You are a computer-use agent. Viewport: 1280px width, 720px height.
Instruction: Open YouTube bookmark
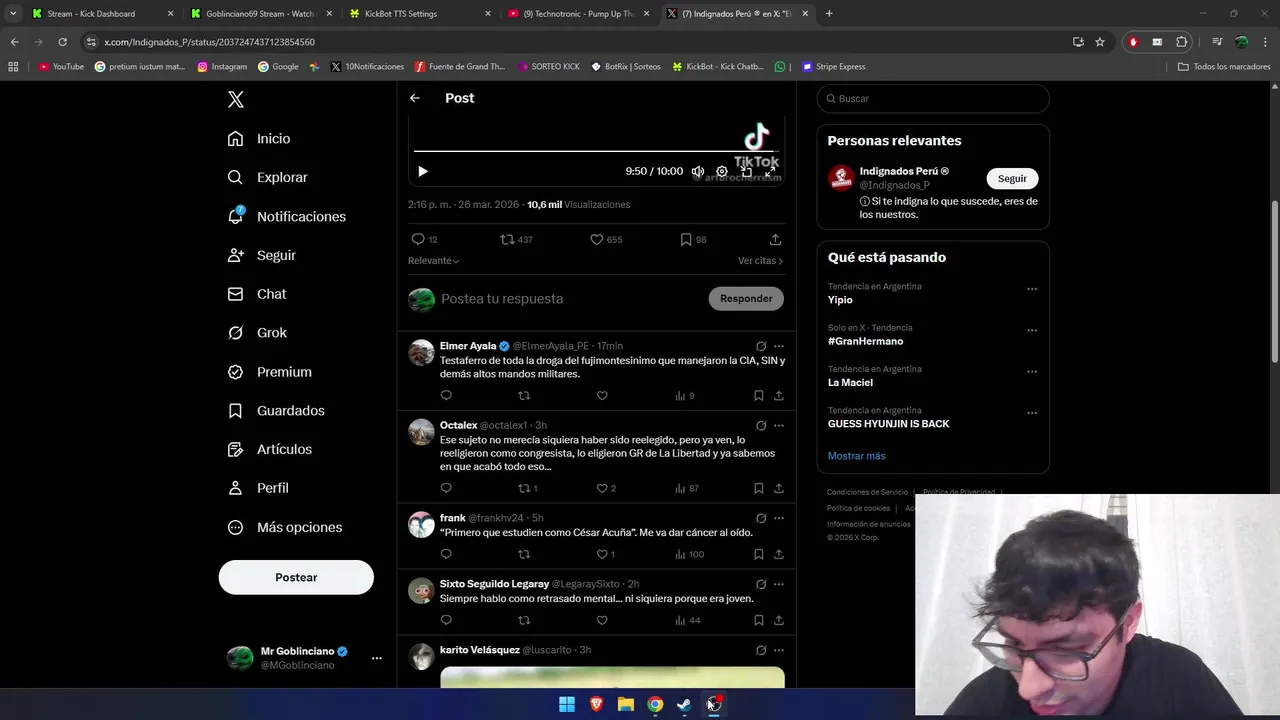(x=61, y=67)
